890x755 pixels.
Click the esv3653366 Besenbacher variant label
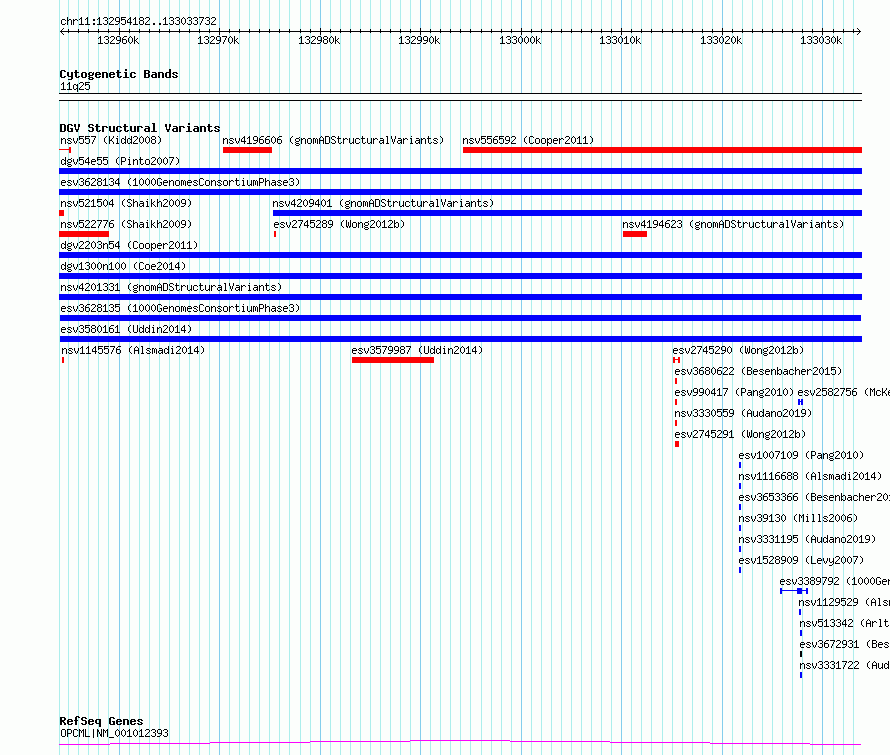[x=814, y=497]
